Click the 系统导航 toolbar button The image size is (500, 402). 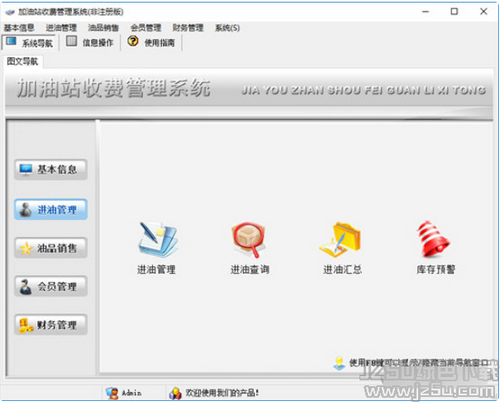tap(29, 43)
